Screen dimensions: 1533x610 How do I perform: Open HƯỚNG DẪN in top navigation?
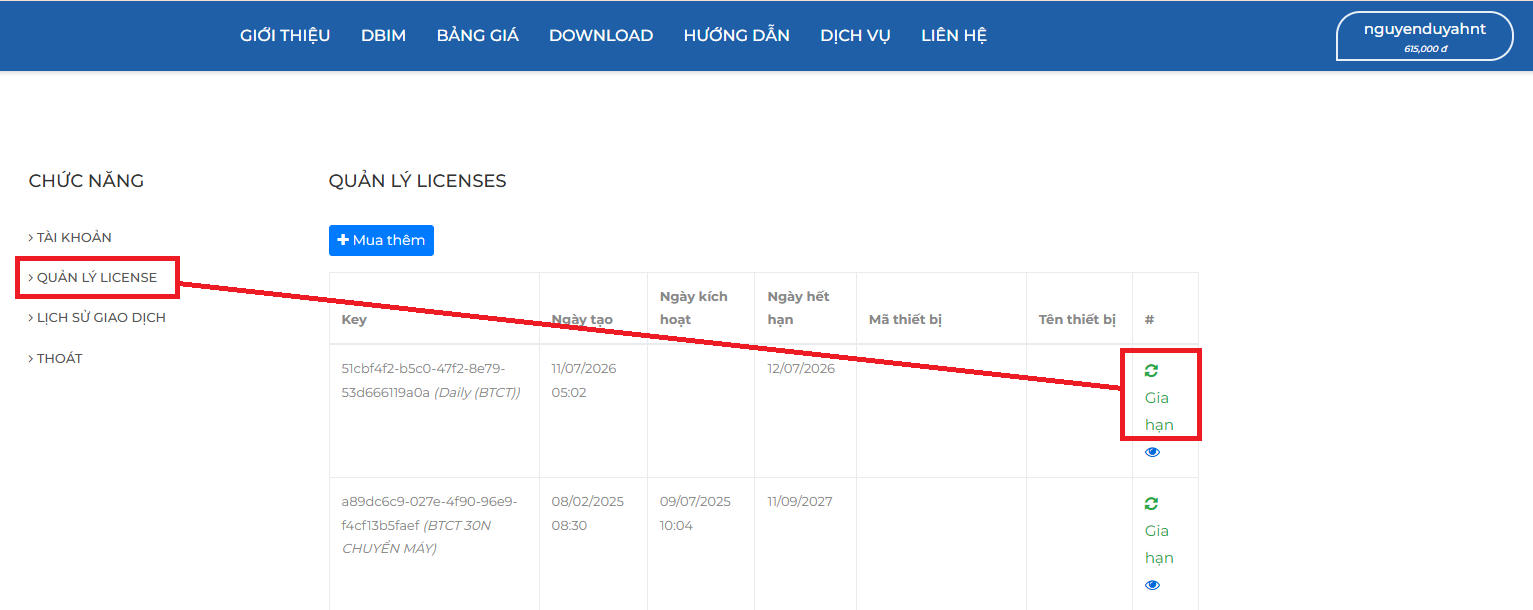click(737, 35)
